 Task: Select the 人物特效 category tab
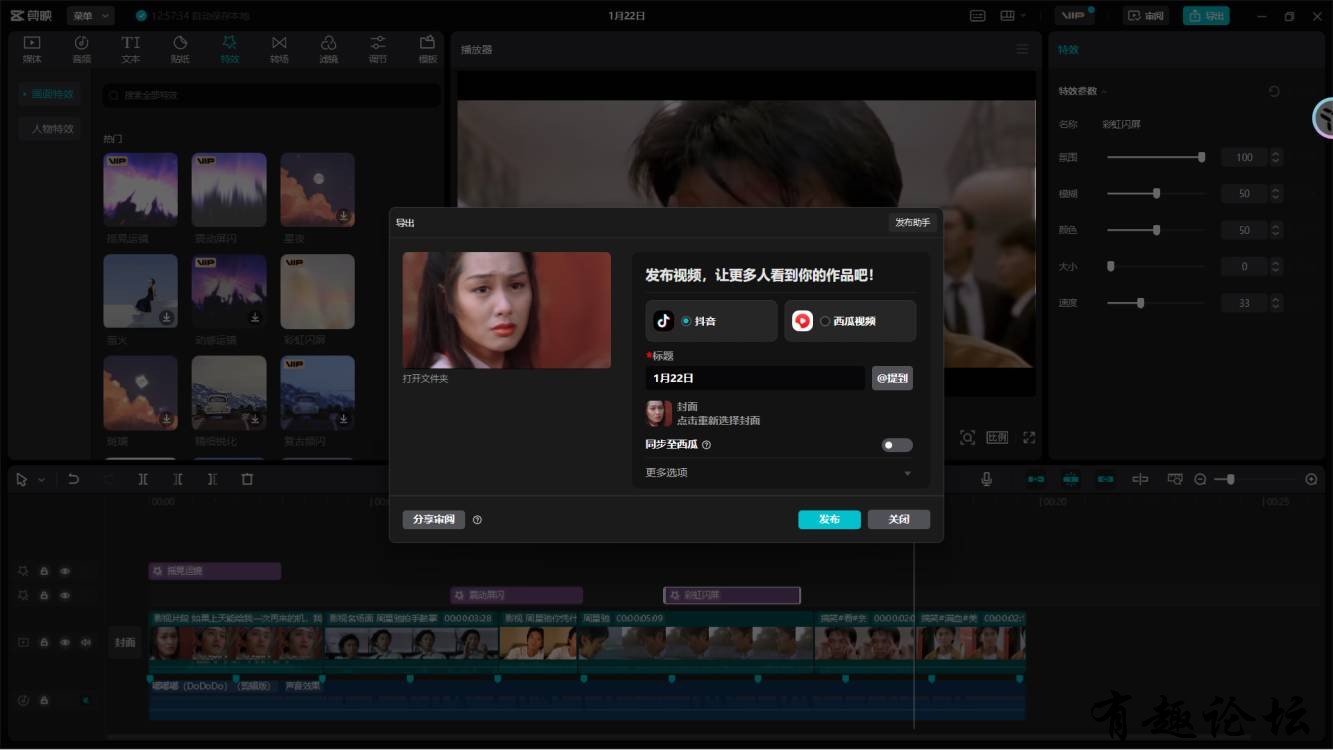(x=50, y=129)
